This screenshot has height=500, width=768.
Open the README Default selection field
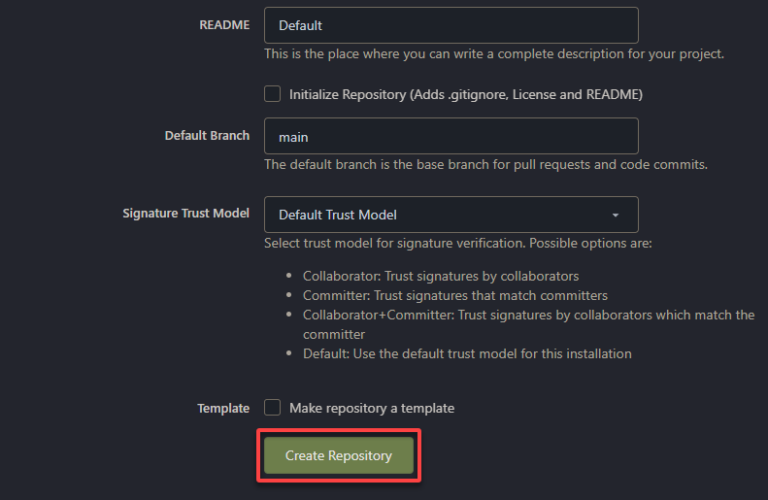[451, 25]
